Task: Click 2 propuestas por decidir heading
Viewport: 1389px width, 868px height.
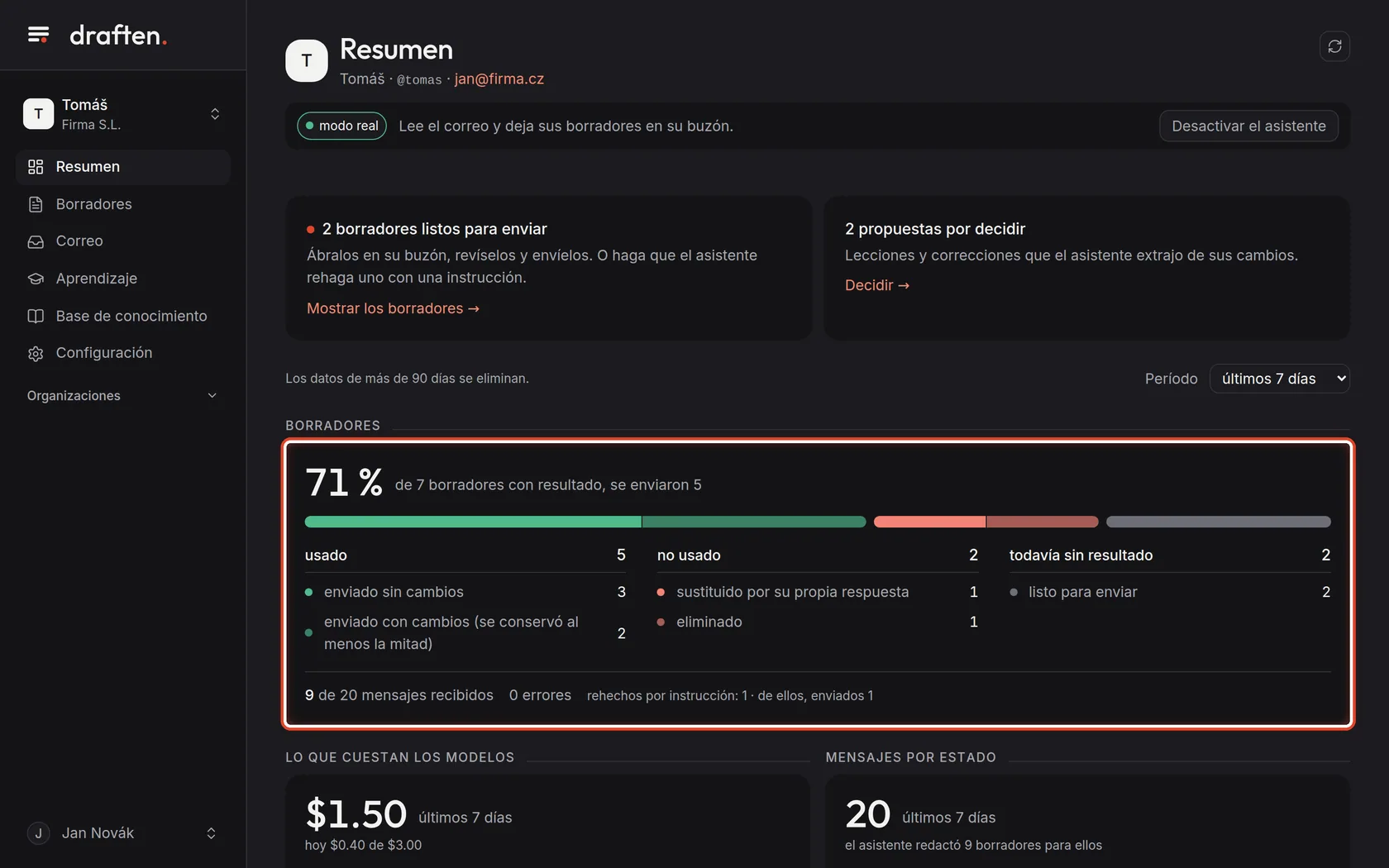Action: tap(935, 229)
